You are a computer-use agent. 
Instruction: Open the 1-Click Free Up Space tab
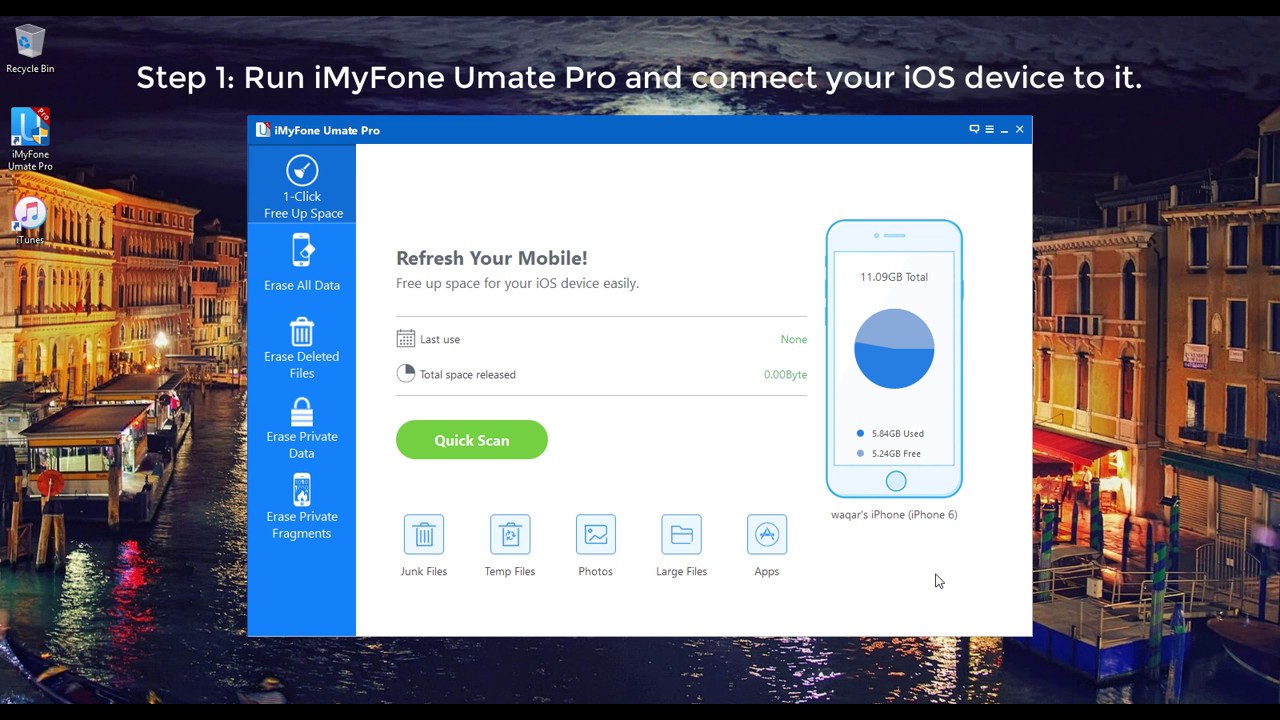point(302,186)
